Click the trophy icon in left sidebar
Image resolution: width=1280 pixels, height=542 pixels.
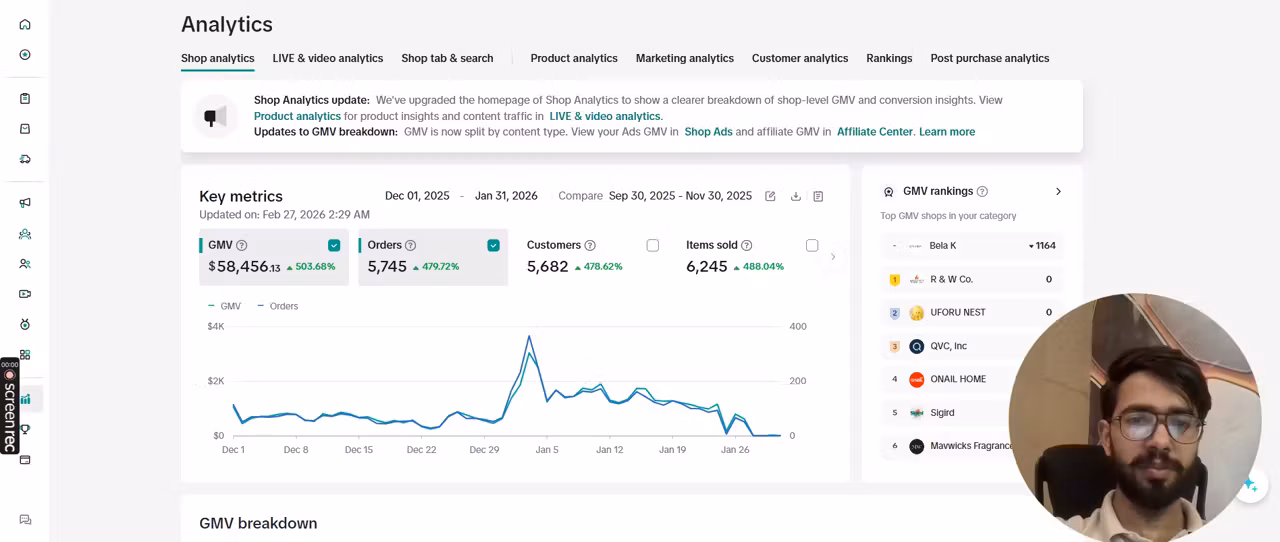pyautogui.click(x=25, y=429)
